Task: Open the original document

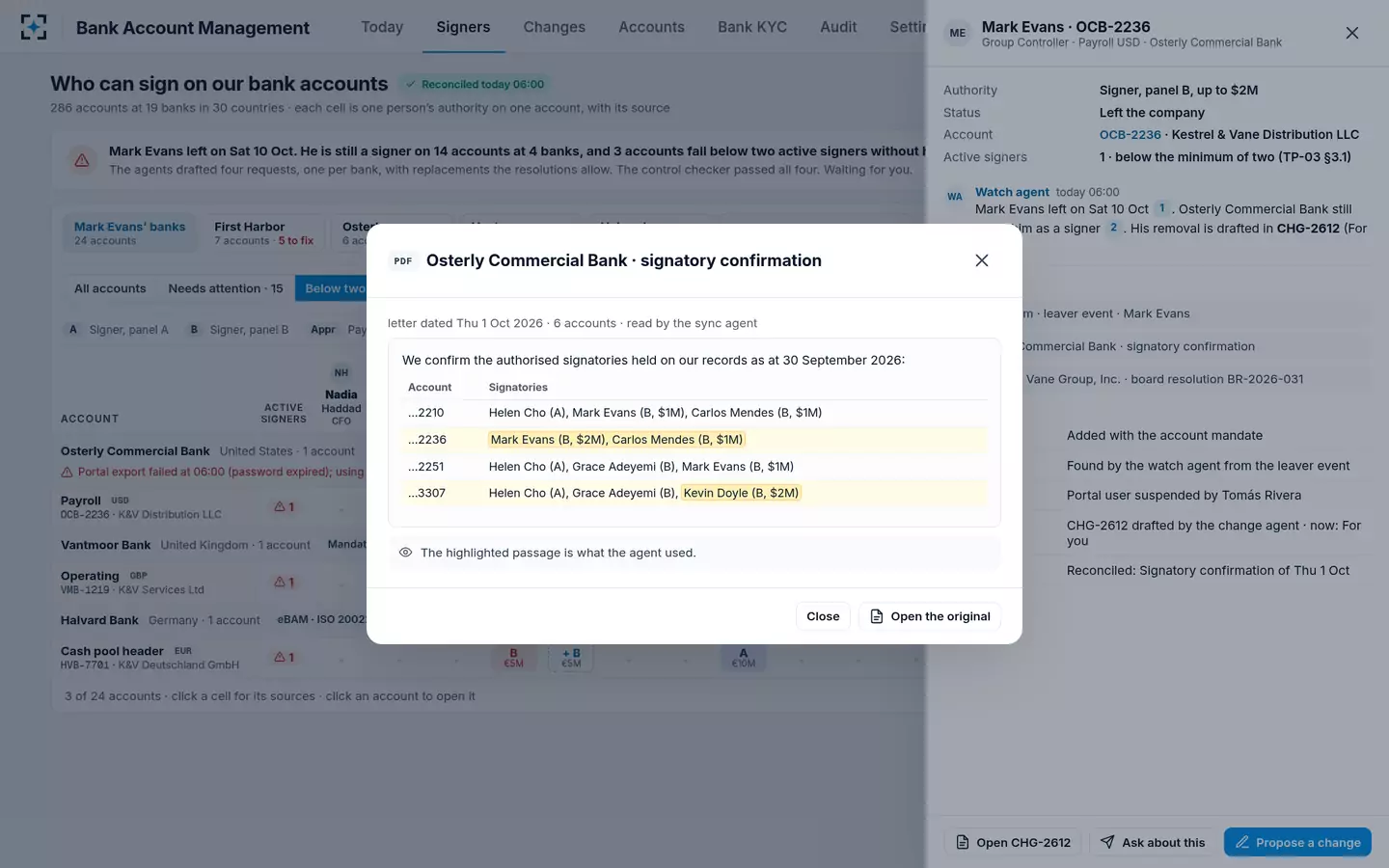Action: click(930, 616)
